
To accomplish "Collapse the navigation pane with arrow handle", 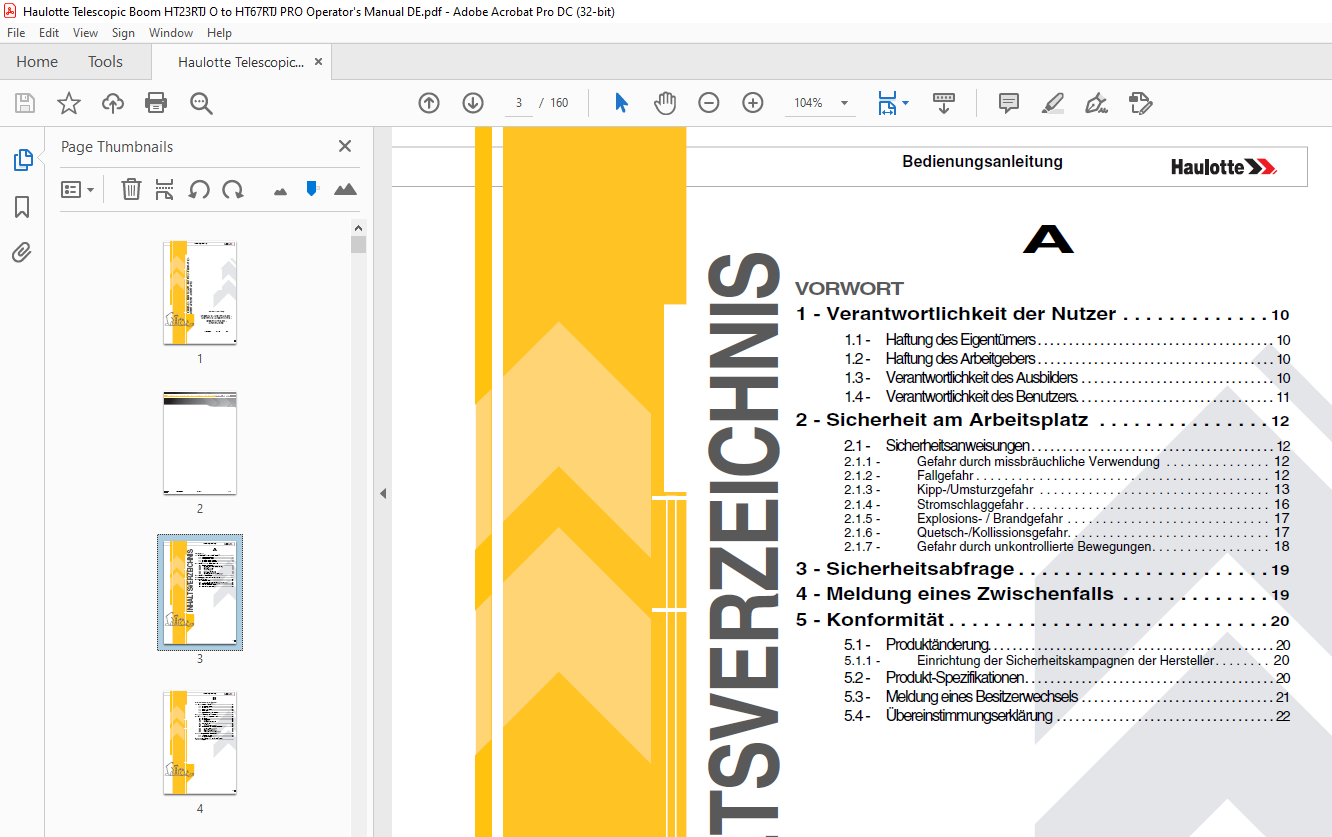I will 383,493.
